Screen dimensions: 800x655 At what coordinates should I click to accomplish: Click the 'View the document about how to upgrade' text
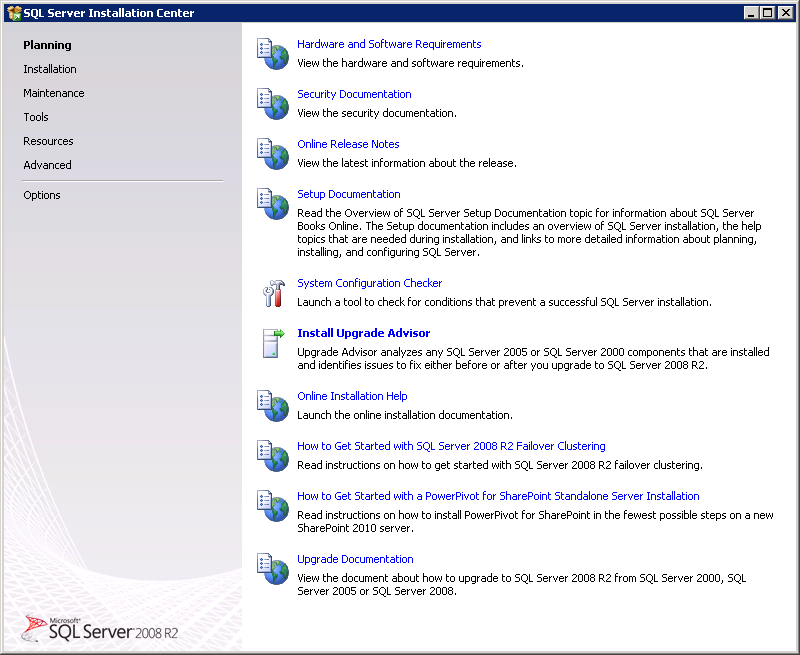pos(521,585)
